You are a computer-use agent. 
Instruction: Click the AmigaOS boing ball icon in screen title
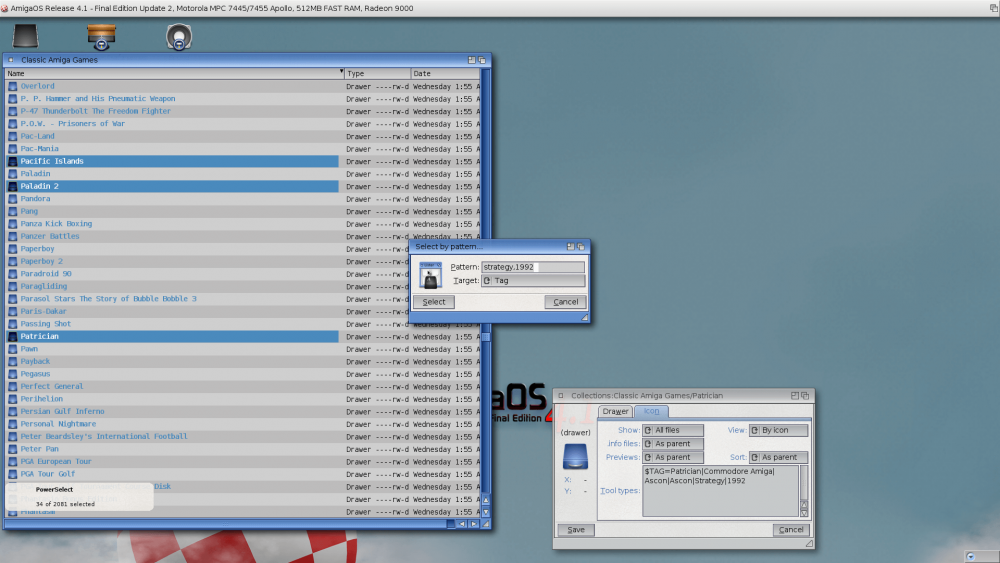[4, 8]
